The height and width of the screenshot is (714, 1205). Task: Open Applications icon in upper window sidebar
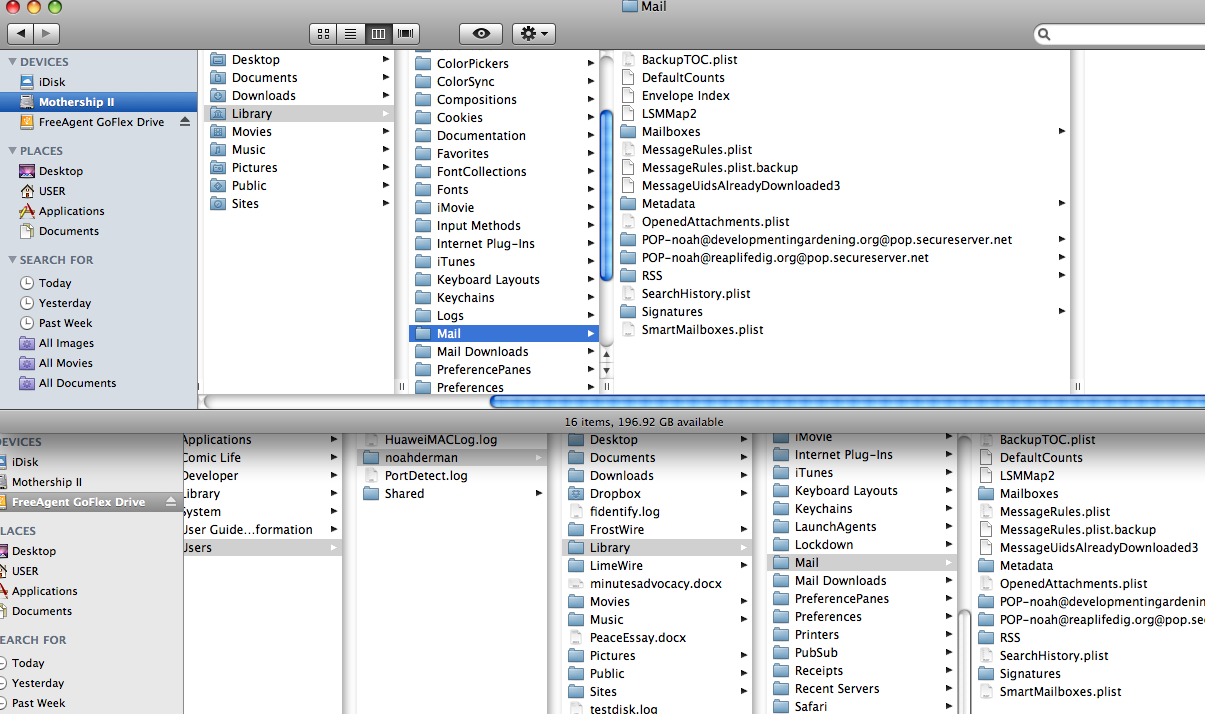[27, 211]
